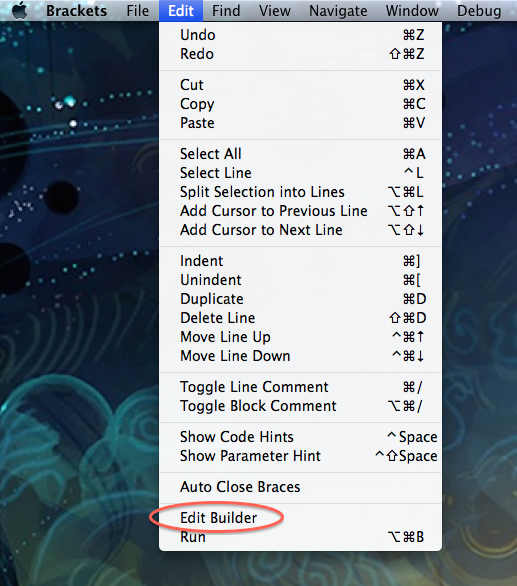Click the Run menu item
Screen dimensions: 517x586
point(300,537)
